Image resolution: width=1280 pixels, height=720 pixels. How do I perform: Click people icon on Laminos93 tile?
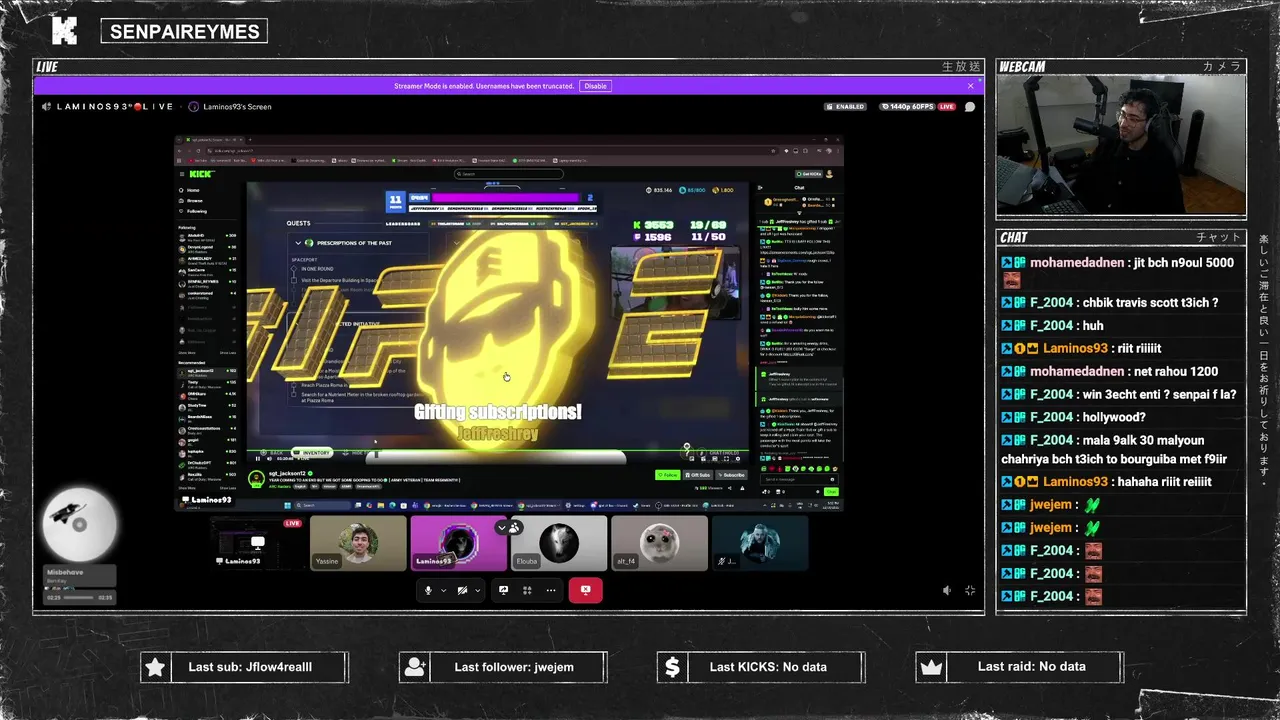click(514, 527)
